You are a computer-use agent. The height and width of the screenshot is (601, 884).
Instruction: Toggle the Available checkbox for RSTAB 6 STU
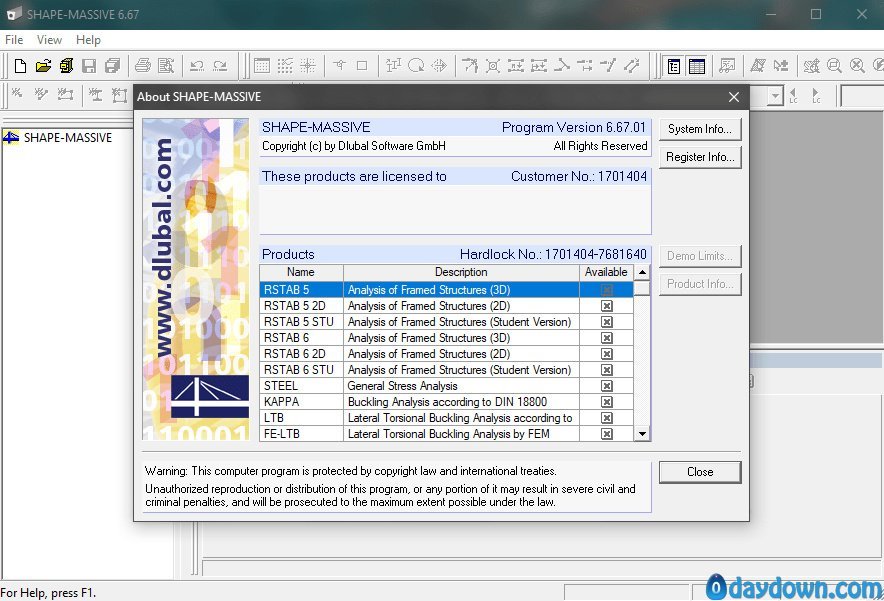[x=607, y=370]
